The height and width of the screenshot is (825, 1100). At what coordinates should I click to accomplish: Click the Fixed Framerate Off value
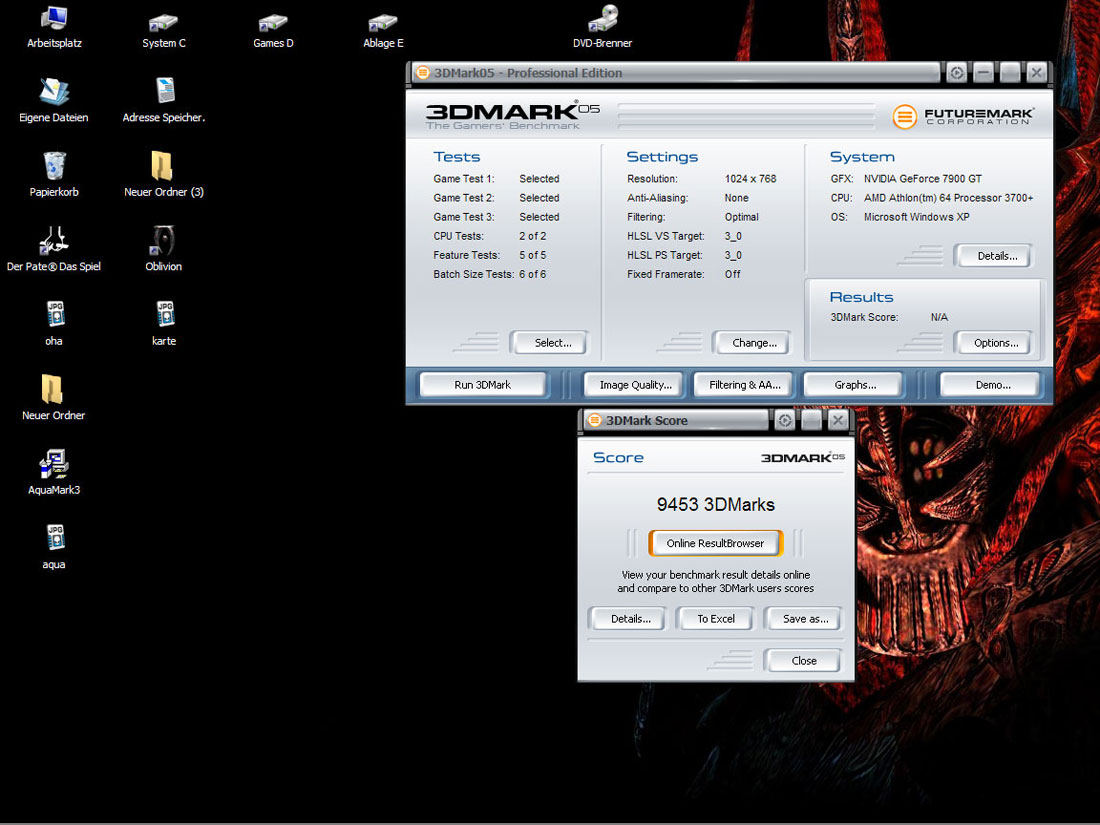(732, 274)
